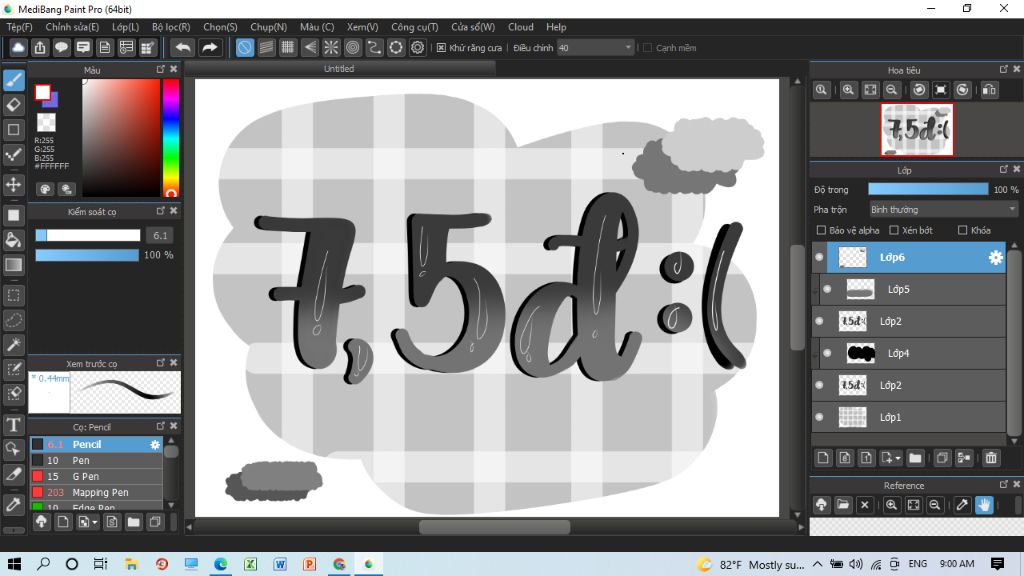Select the Bucket fill tool
1024x576 pixels.
14,240
